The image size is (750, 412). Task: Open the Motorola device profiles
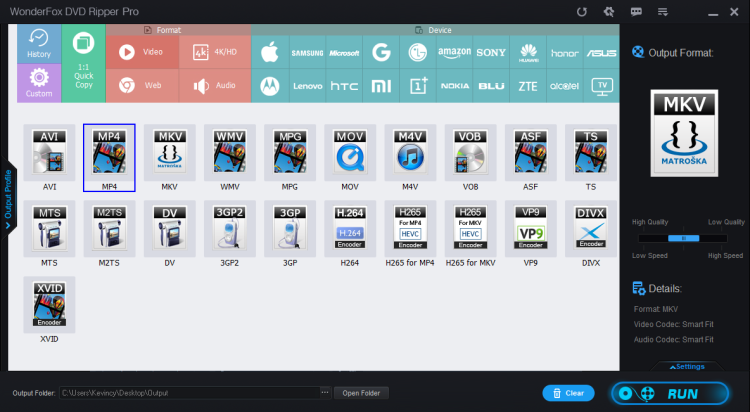267,86
